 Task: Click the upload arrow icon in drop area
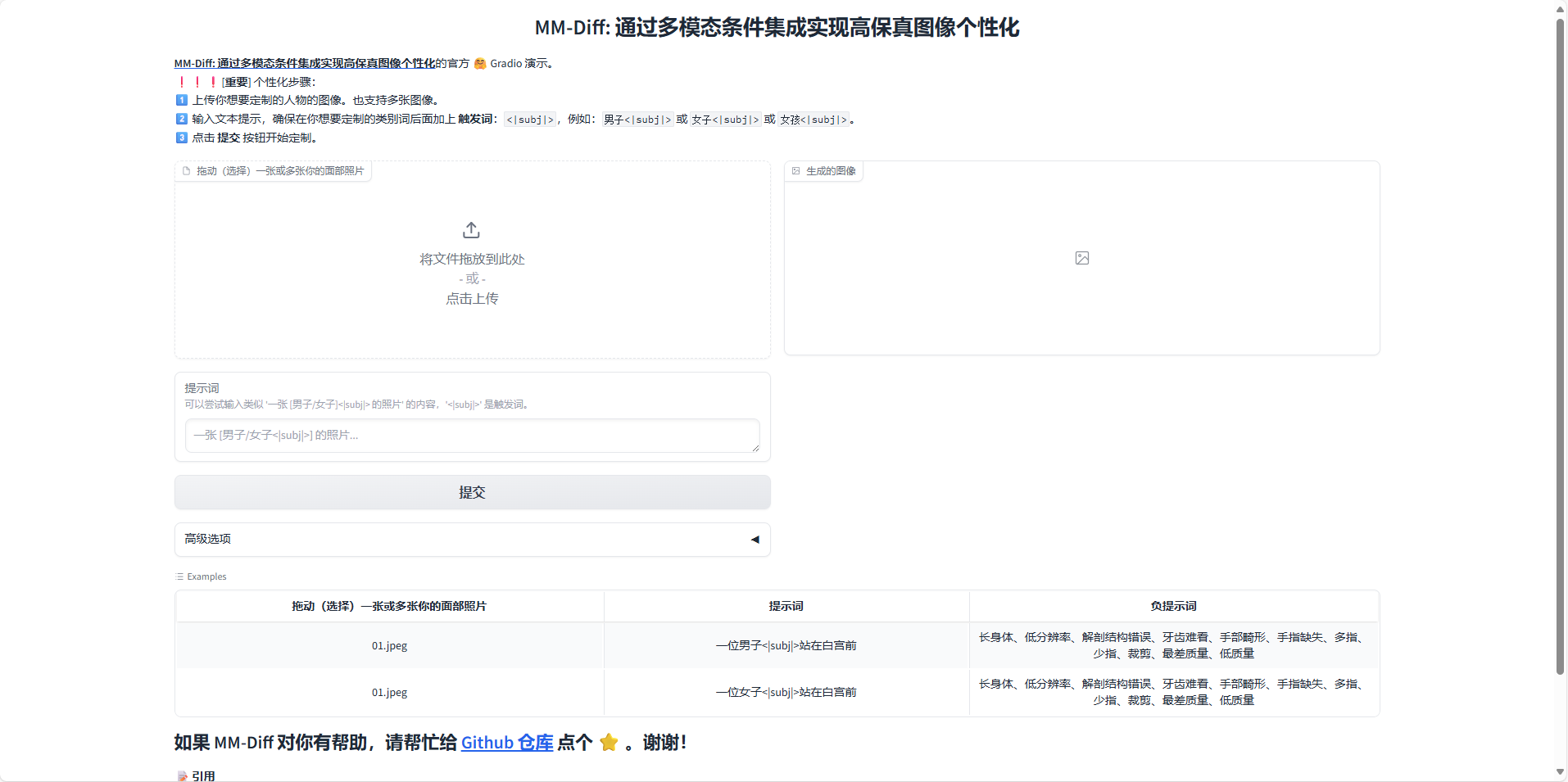(x=471, y=230)
